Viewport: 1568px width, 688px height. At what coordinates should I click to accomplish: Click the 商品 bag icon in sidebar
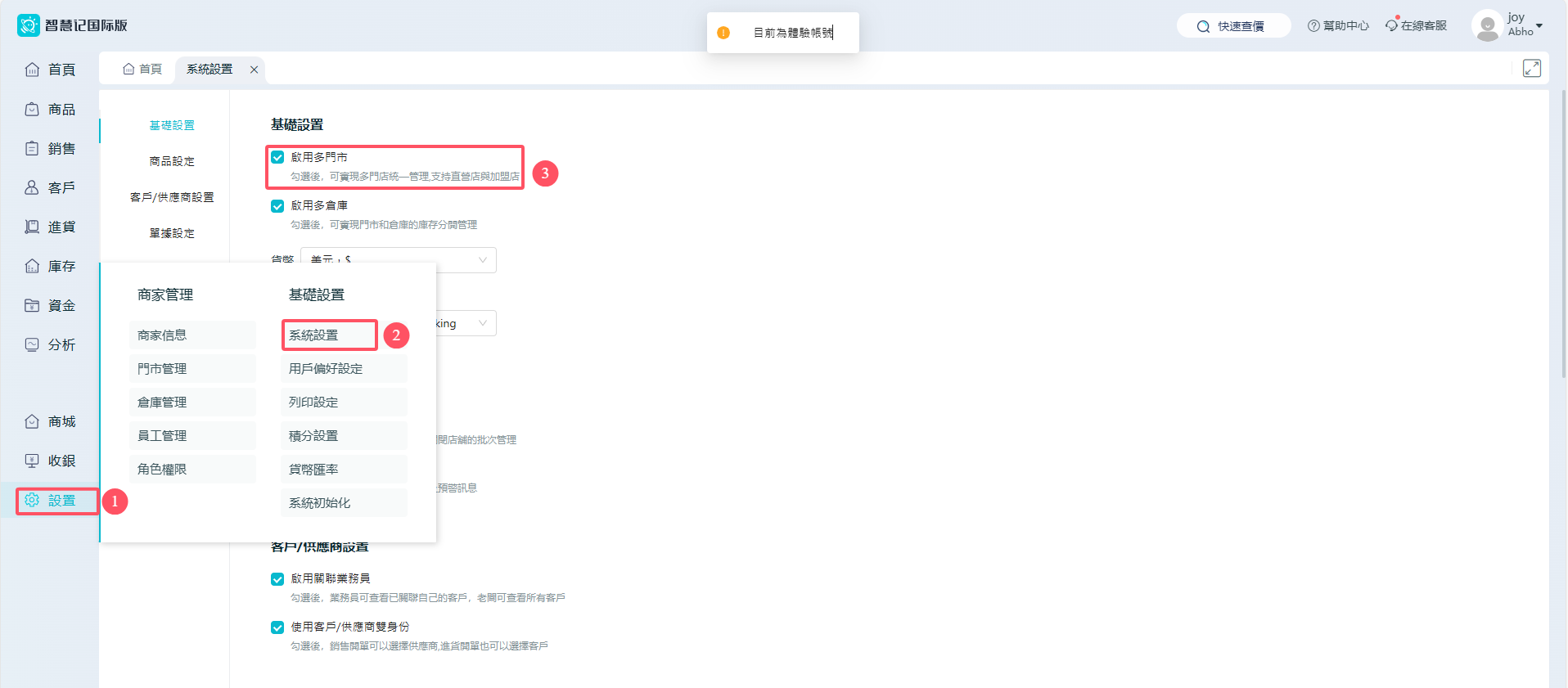32,109
